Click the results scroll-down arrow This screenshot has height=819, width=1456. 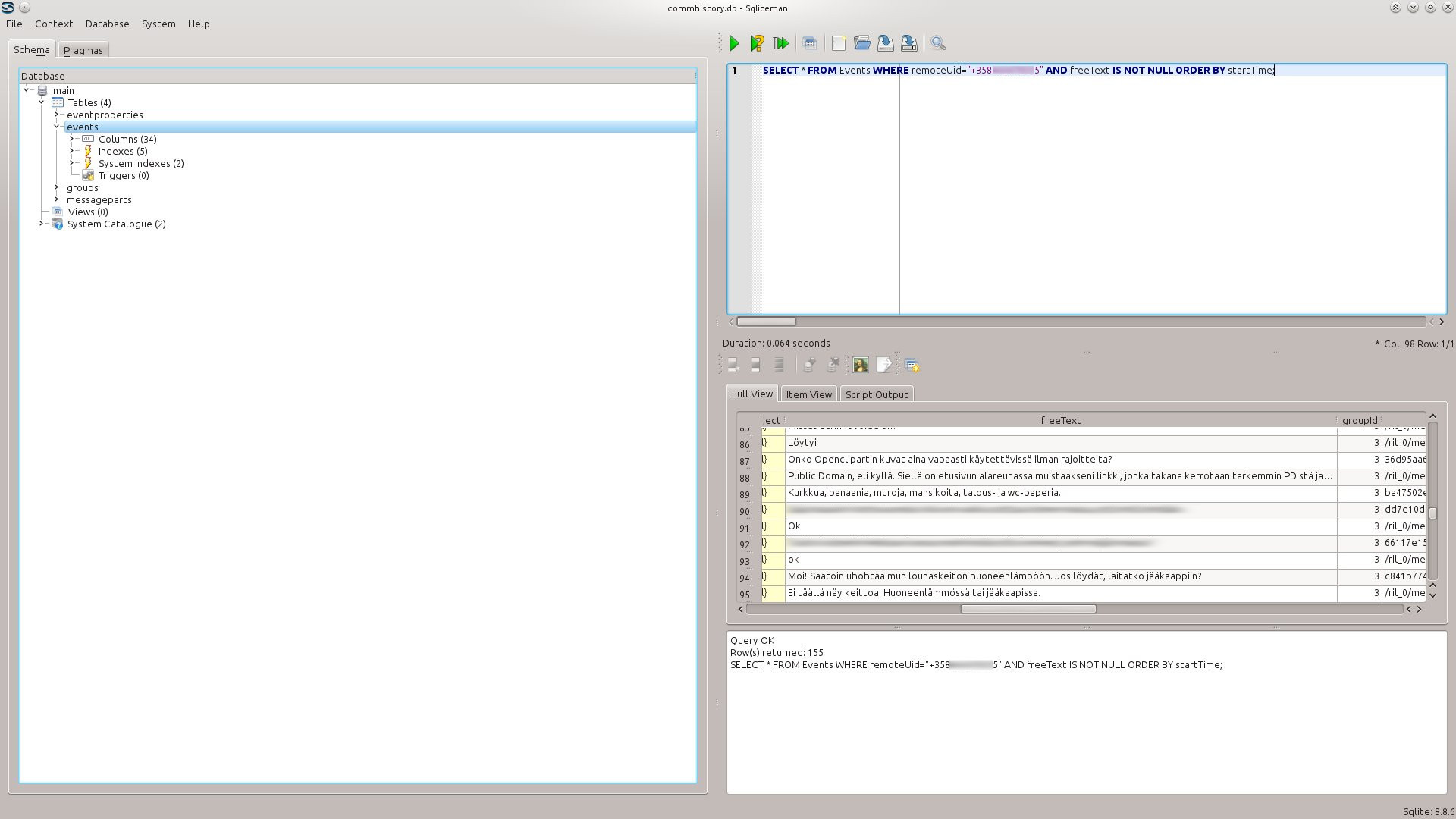point(1432,595)
